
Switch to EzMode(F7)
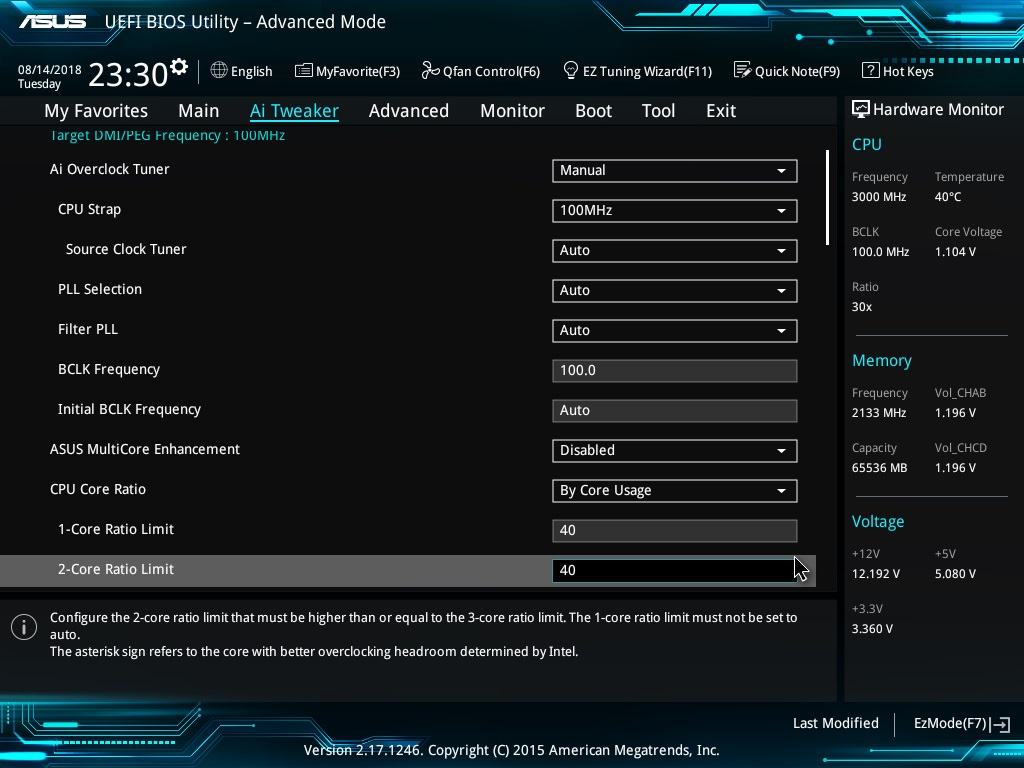click(x=950, y=724)
